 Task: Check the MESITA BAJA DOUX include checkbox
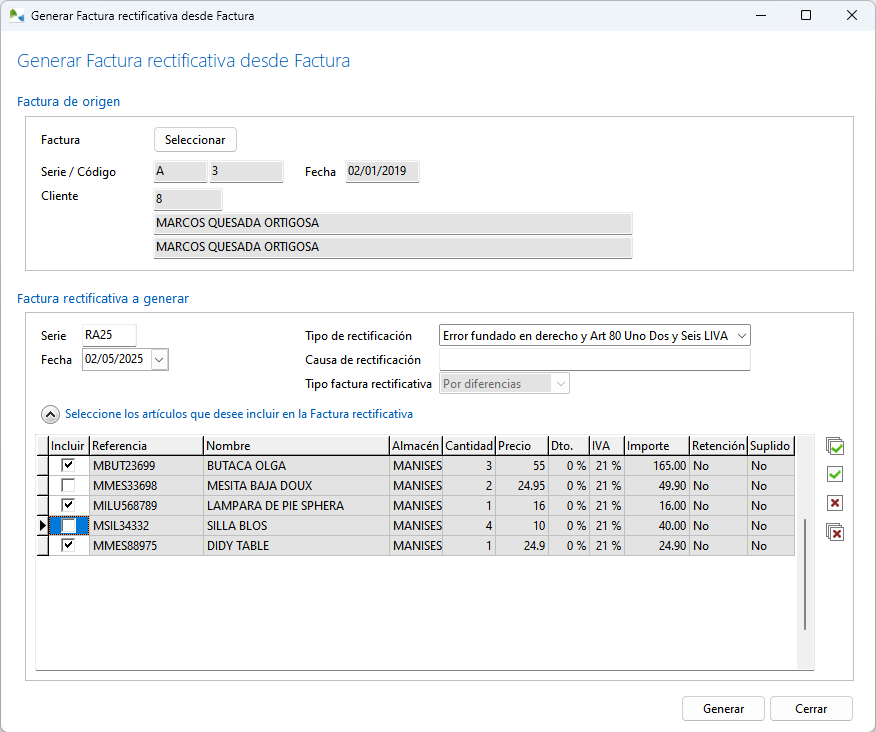point(68,486)
